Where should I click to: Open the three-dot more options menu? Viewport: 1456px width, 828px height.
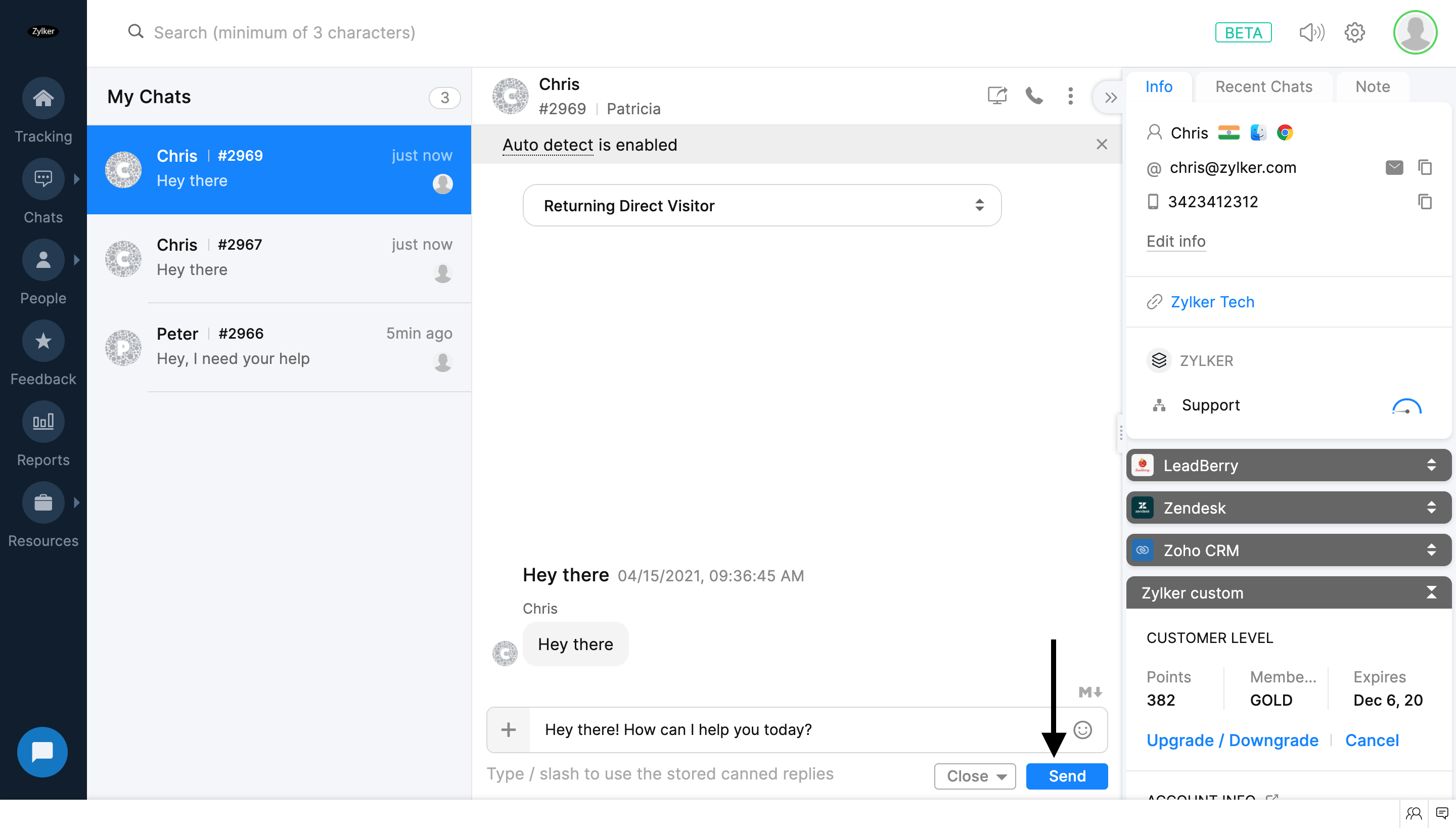[x=1070, y=96]
